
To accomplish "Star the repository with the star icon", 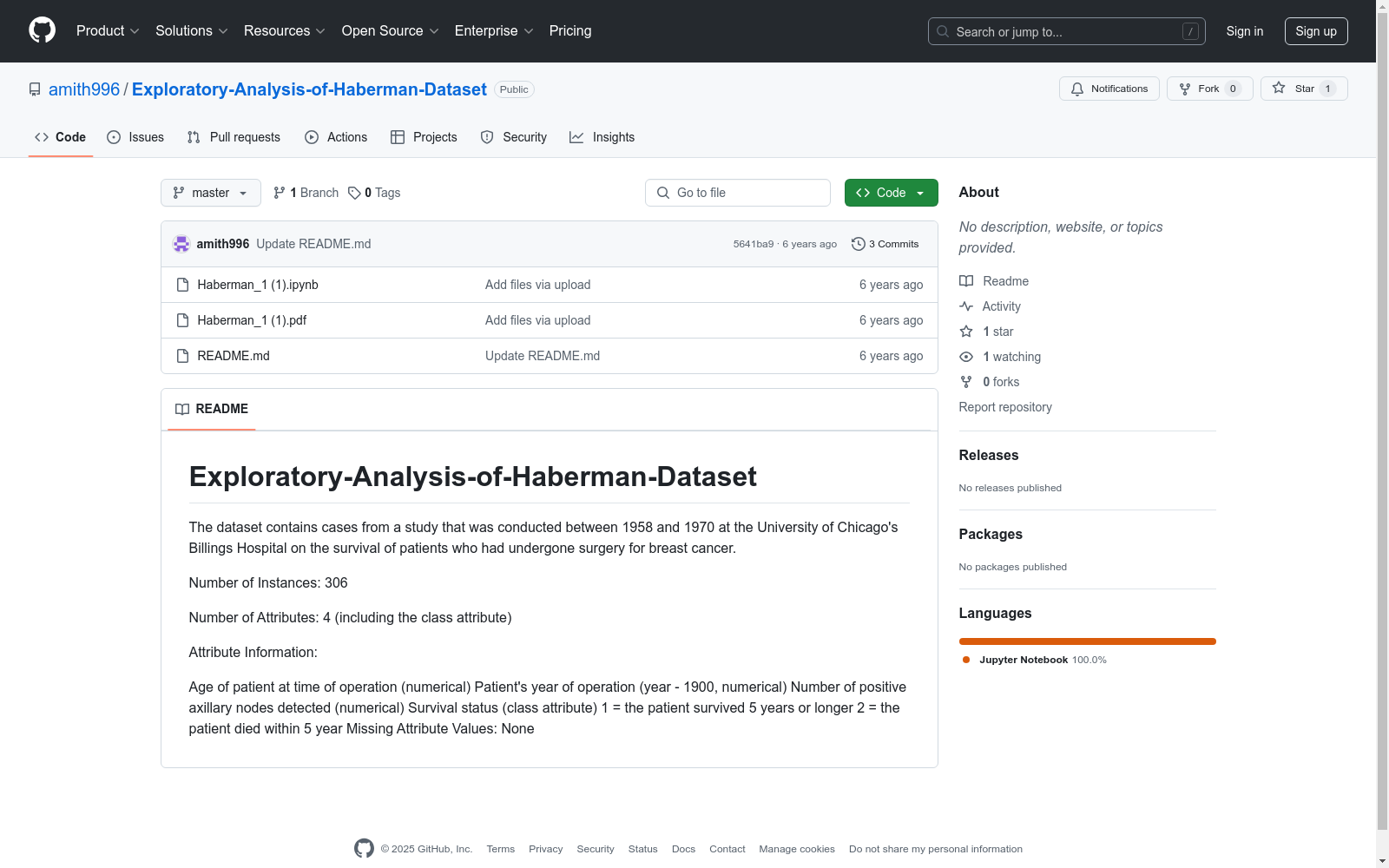I will coord(1279,88).
